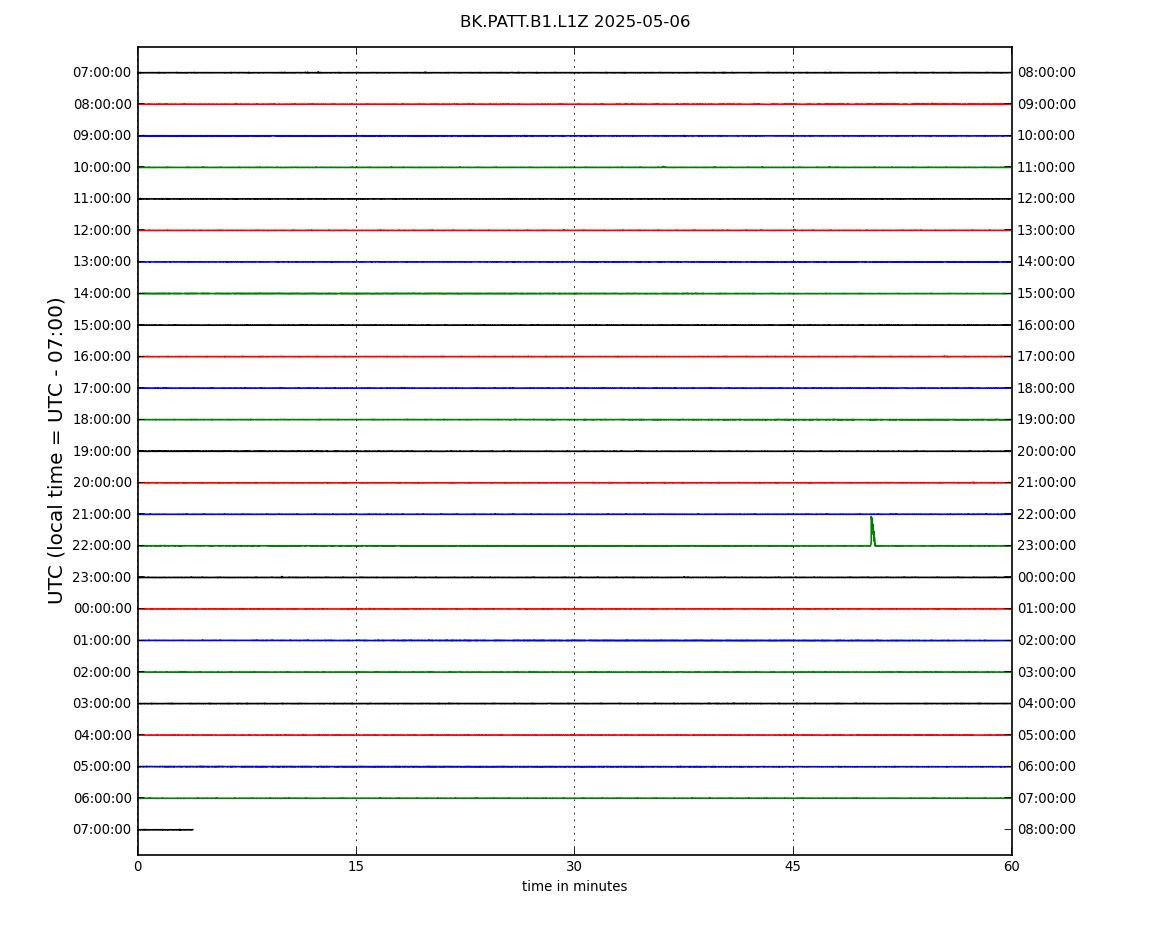Select left-axis label 03:00:00
This screenshot has height=950, width=1150.
point(102,704)
